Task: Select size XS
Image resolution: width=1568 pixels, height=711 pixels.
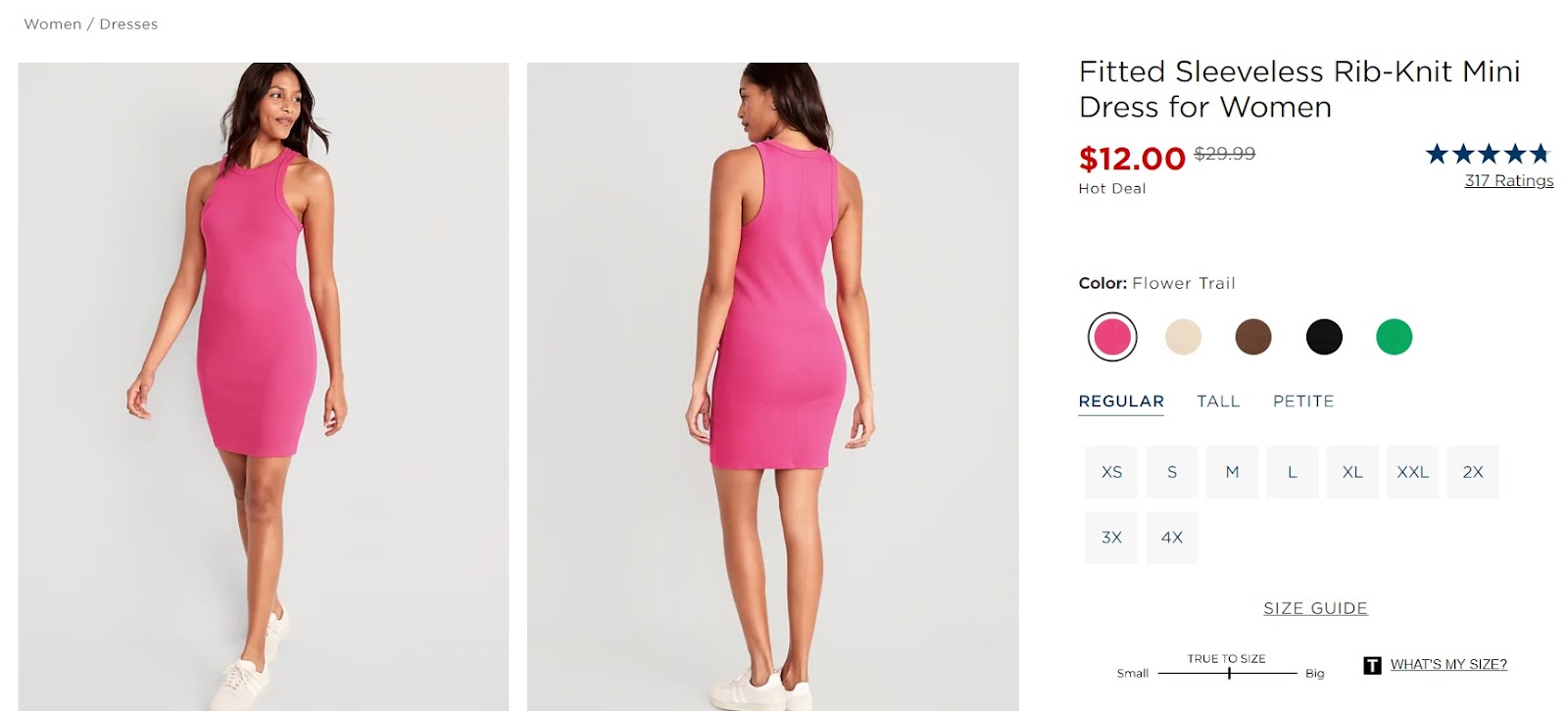Action: tap(1111, 472)
